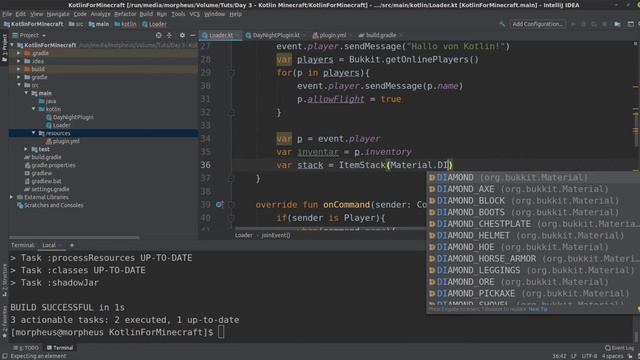The height and width of the screenshot is (360, 640).
Task: Expand the .idea folder node
Action: point(19,61)
